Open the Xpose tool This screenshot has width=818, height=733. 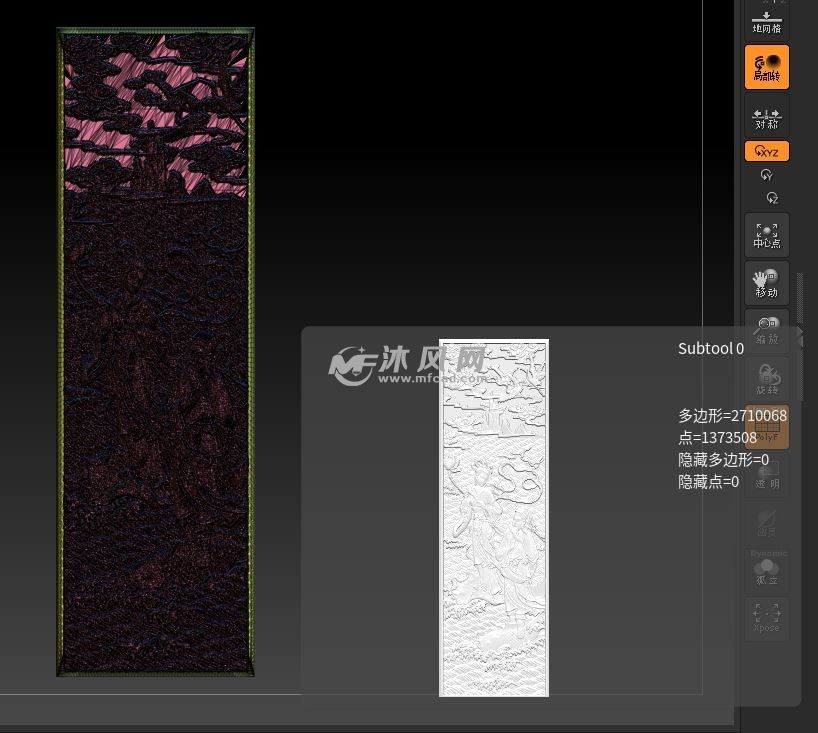(x=767, y=618)
